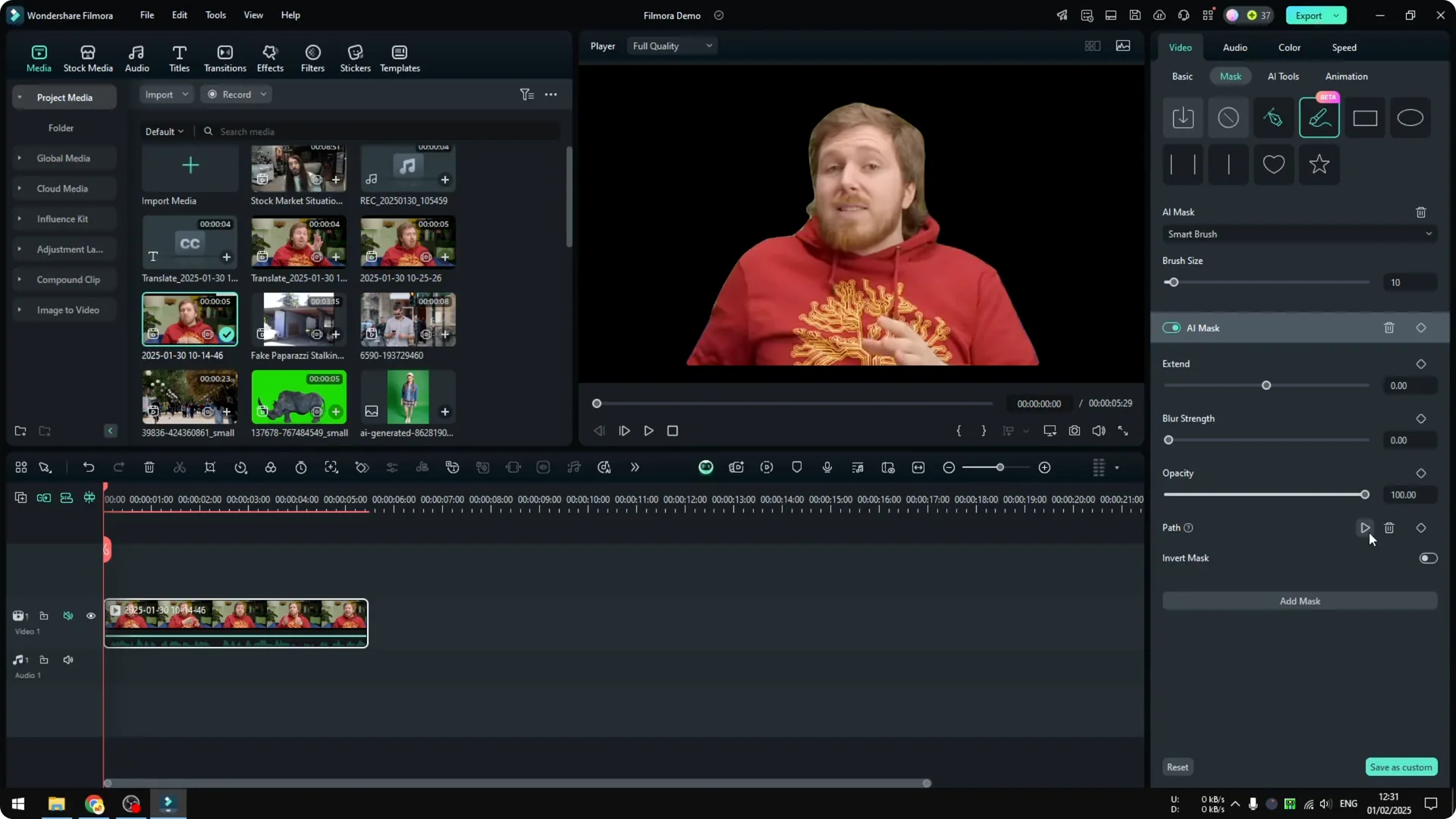Open the Stickers panel
The height and width of the screenshot is (819, 1456).
pos(355,58)
